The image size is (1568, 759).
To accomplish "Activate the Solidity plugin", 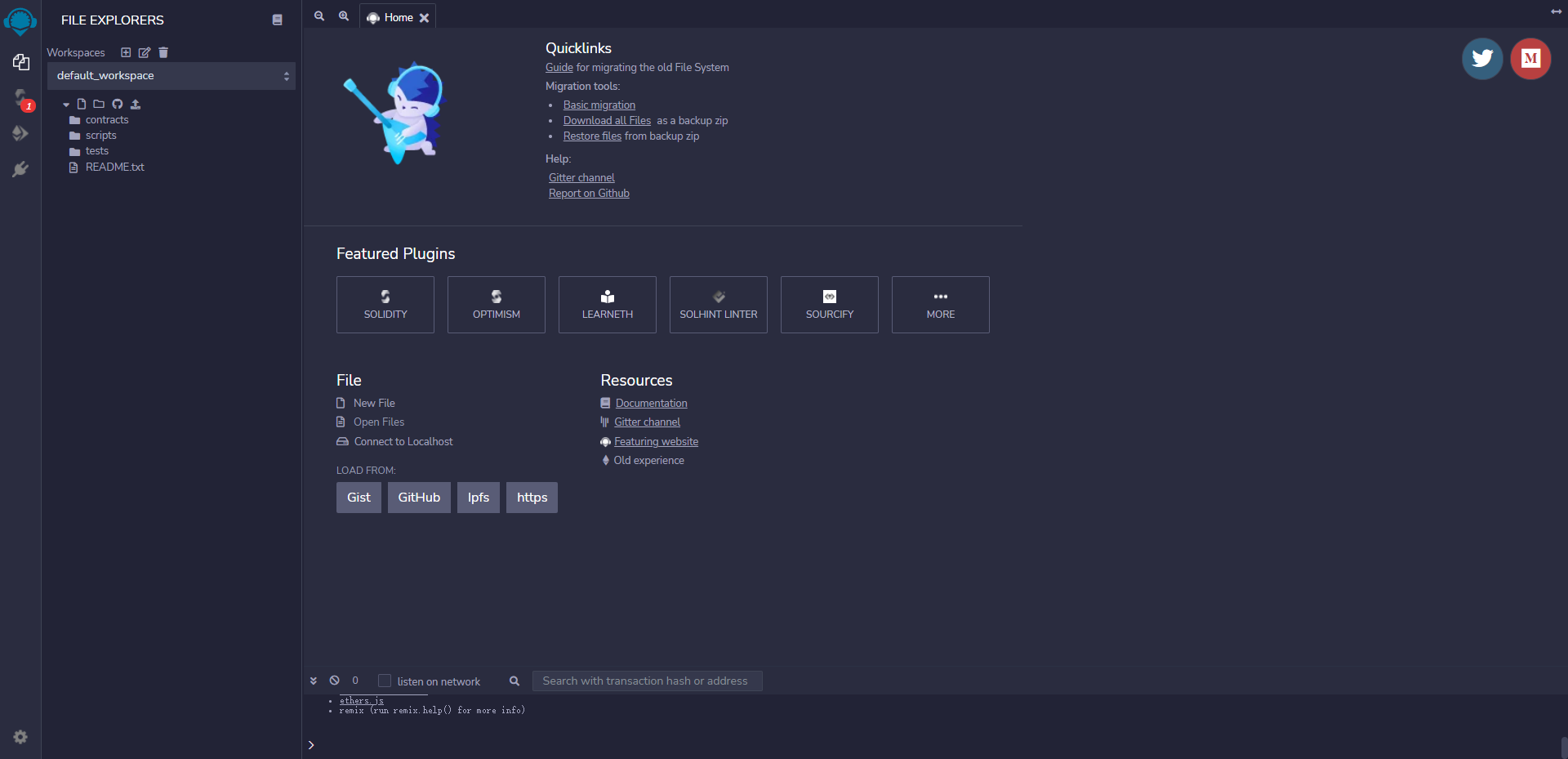I will 385,305.
